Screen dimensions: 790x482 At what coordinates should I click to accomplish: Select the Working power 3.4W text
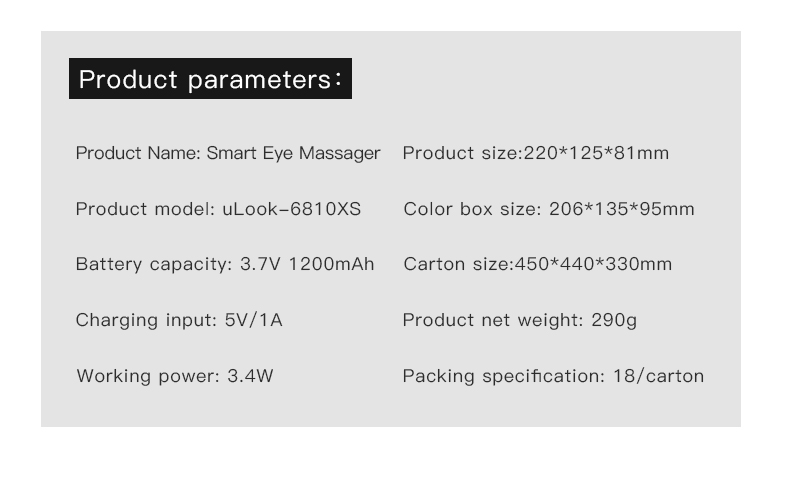(x=175, y=376)
